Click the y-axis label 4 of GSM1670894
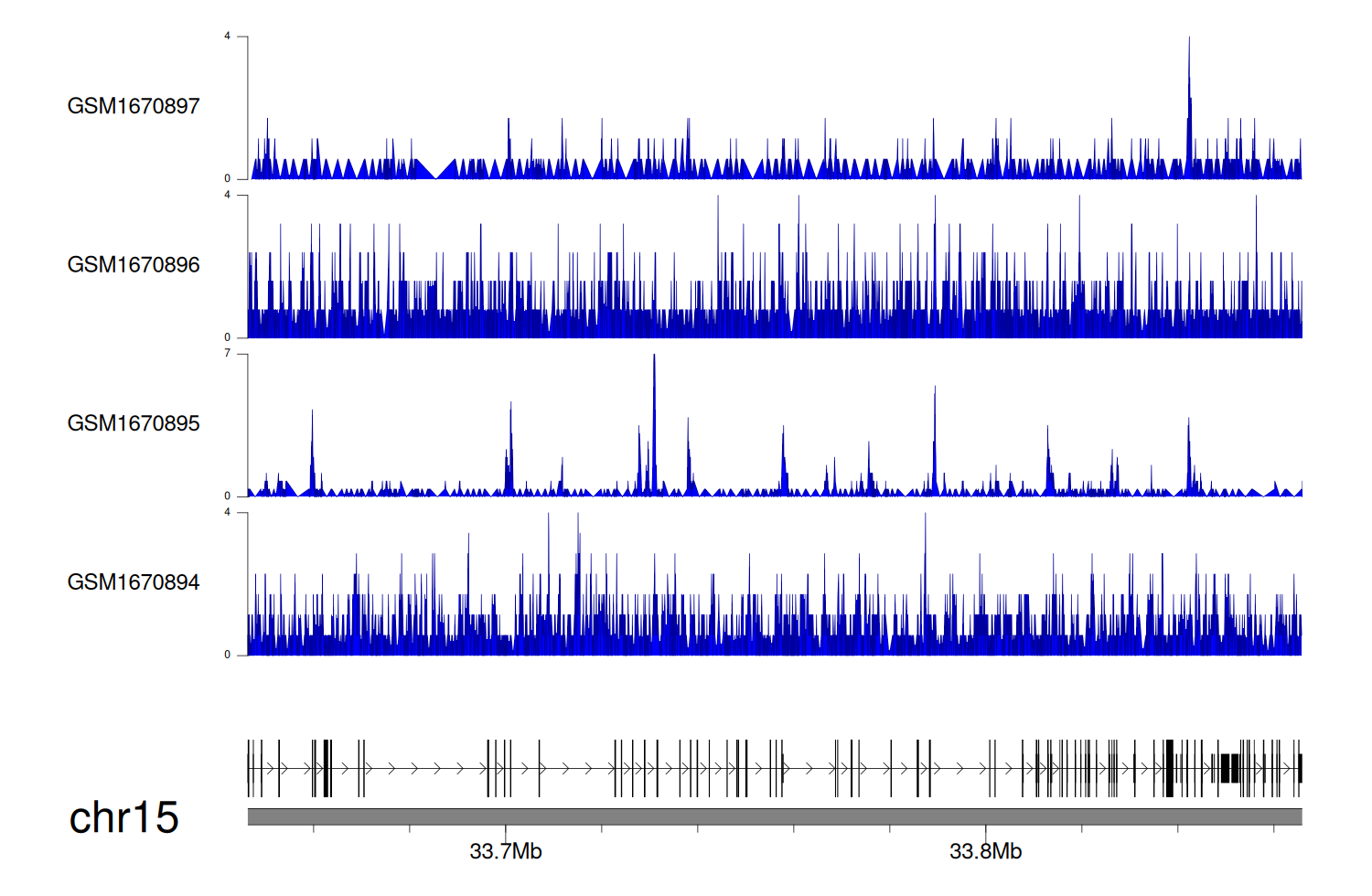The image size is (1372, 896). pyautogui.click(x=228, y=512)
